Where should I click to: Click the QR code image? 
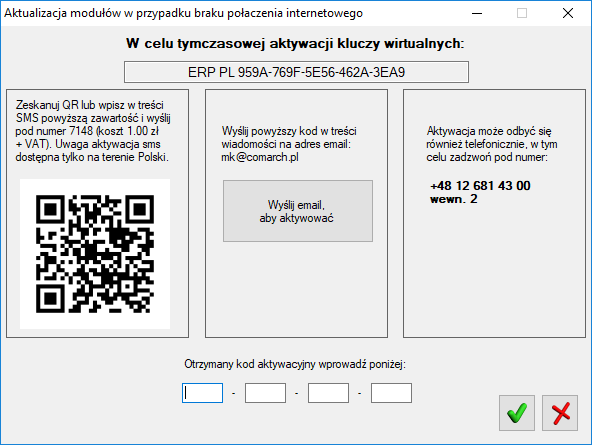[95, 254]
